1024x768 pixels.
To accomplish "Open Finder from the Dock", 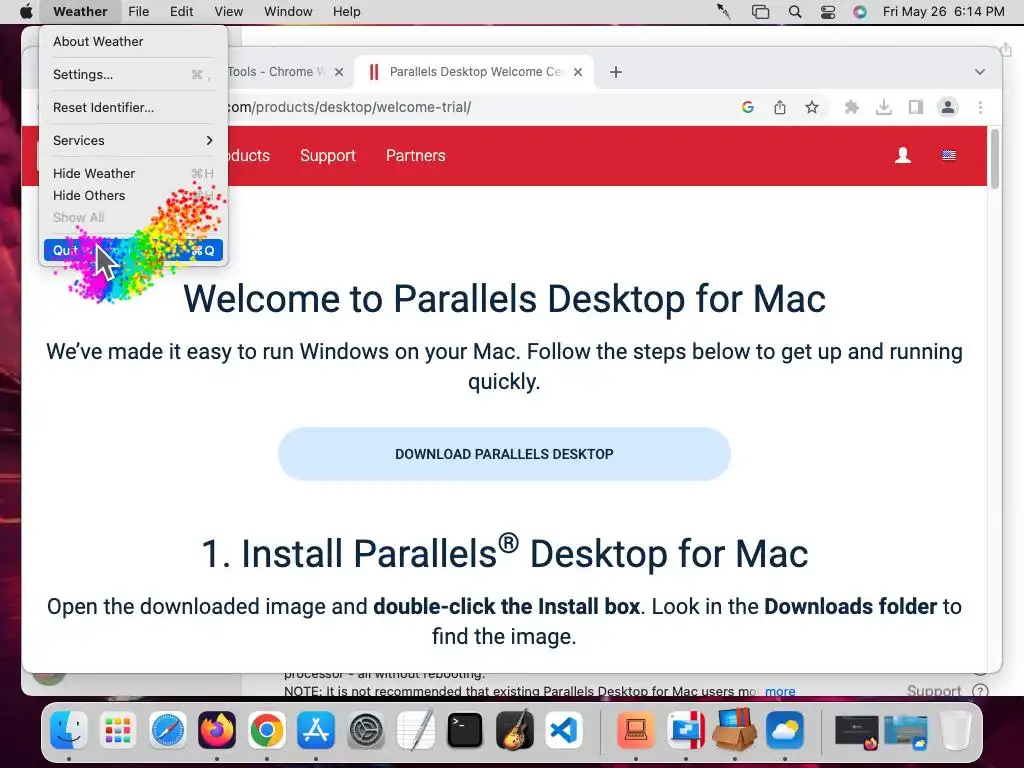I will 69,730.
